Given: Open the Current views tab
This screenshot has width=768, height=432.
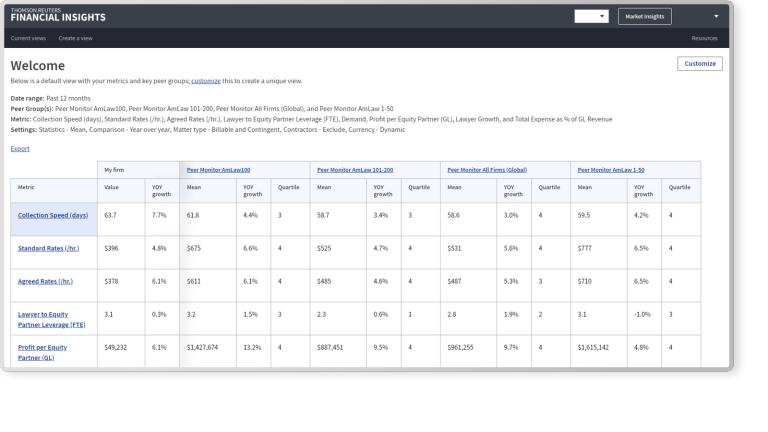Looking at the screenshot, I should [x=28, y=38].
